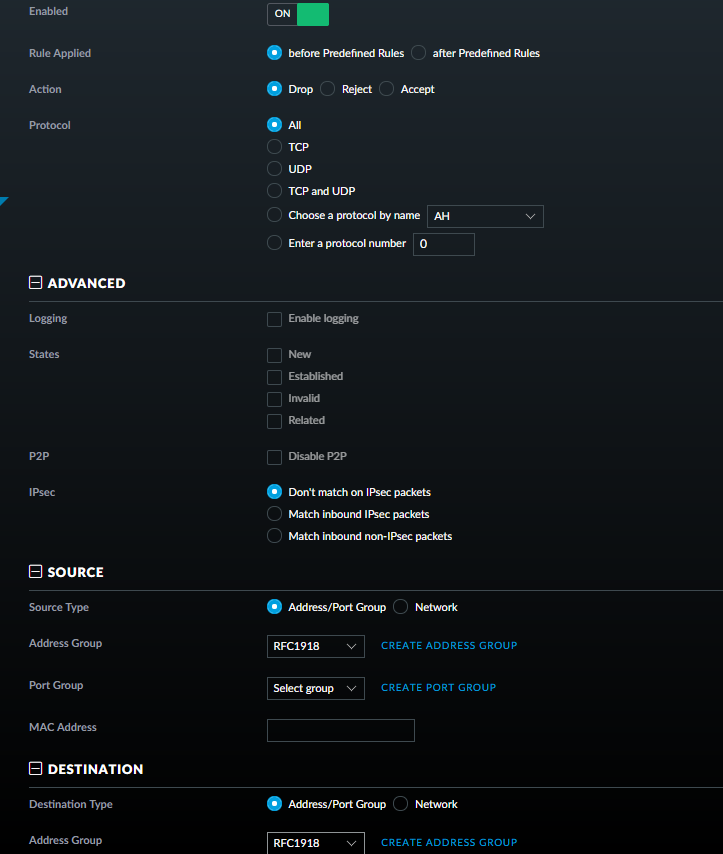Select before Predefined Rules option

point(275,53)
